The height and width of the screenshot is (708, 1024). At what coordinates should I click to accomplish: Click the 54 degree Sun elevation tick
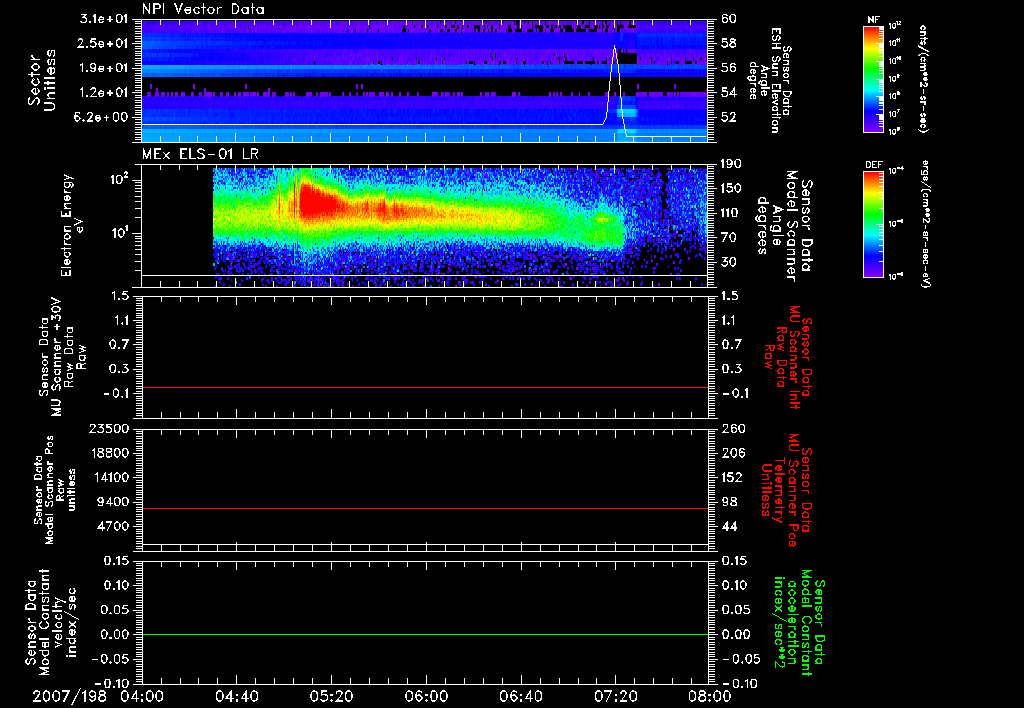coord(729,93)
